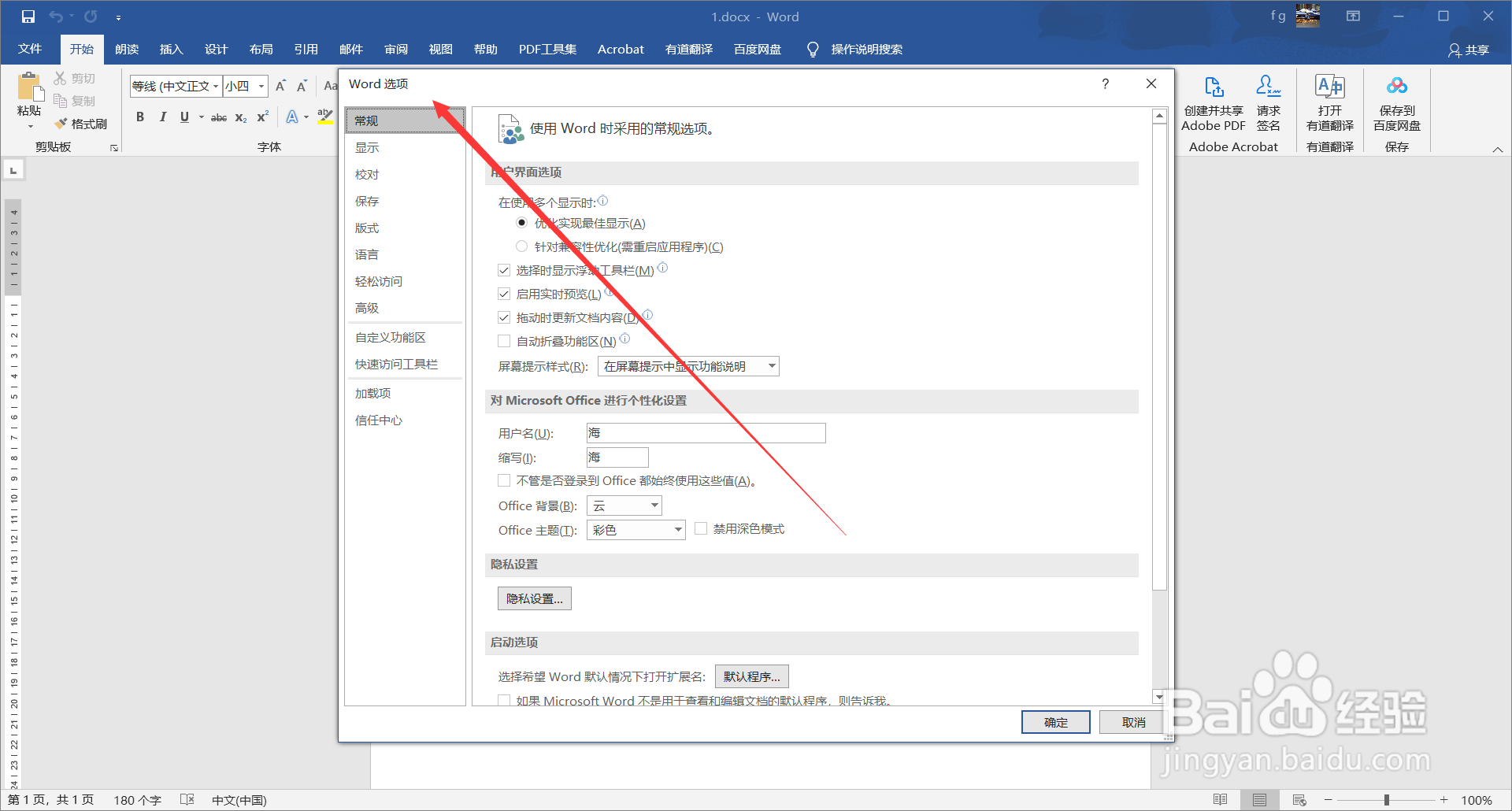The height and width of the screenshot is (811, 1512).
Task: Click the 确定 button
Action: (1056, 722)
